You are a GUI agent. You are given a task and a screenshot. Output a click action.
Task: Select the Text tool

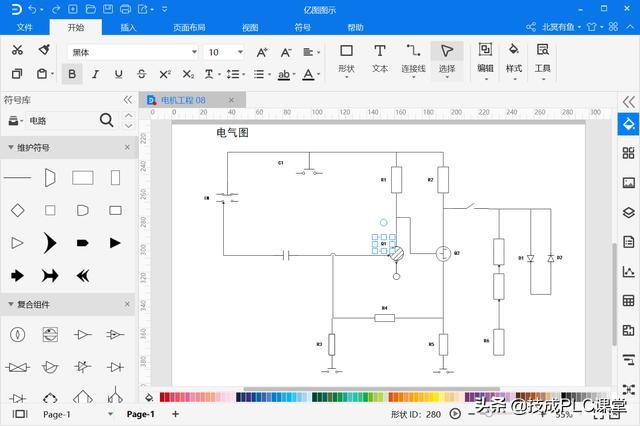point(380,58)
